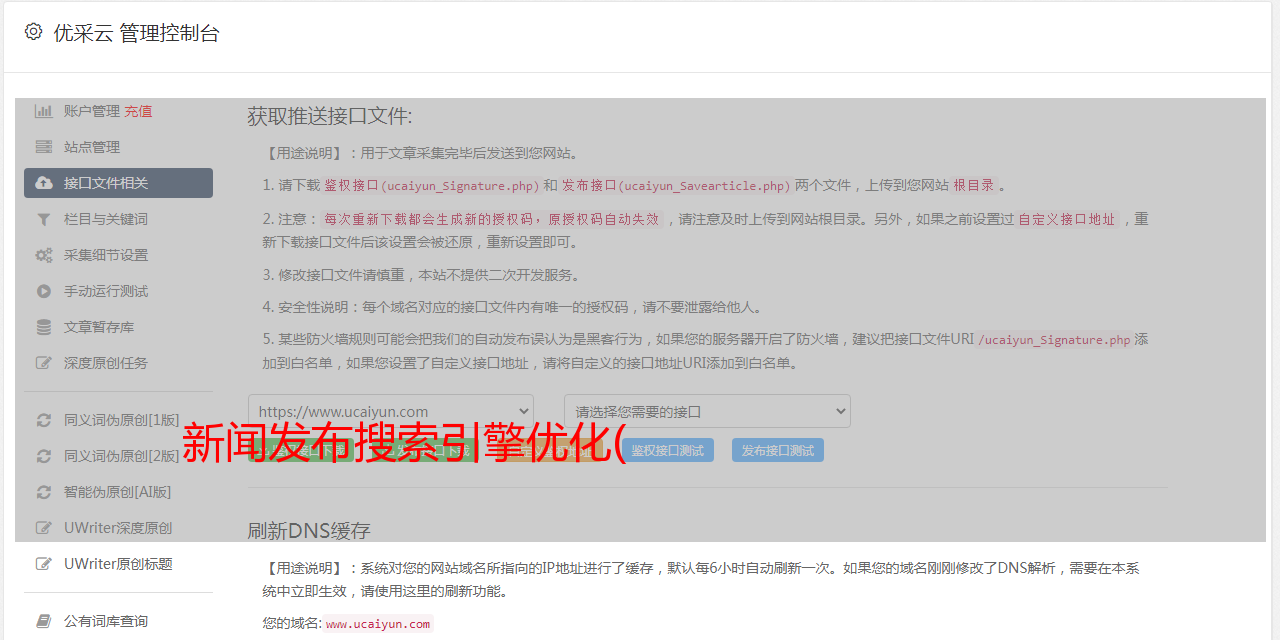Click the gear icon beside 优采云 管理控制台

tap(33, 32)
